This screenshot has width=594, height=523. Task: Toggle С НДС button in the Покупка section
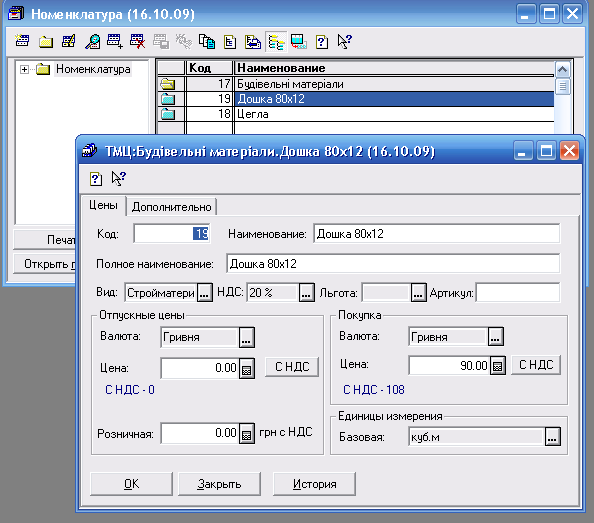point(536,365)
